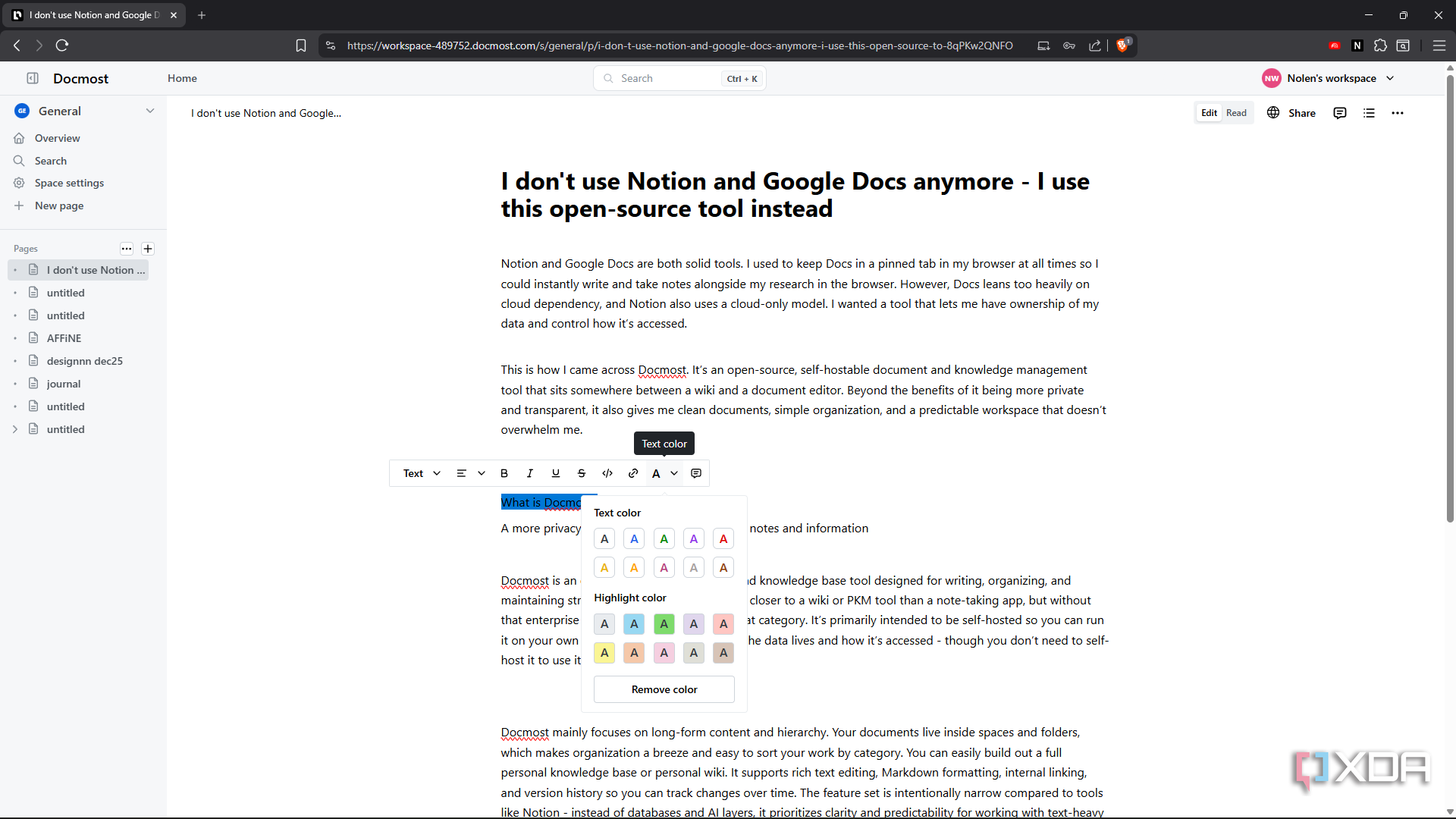Open the page options ellipsis menu
This screenshot has width=1456, height=819.
pos(1398,113)
